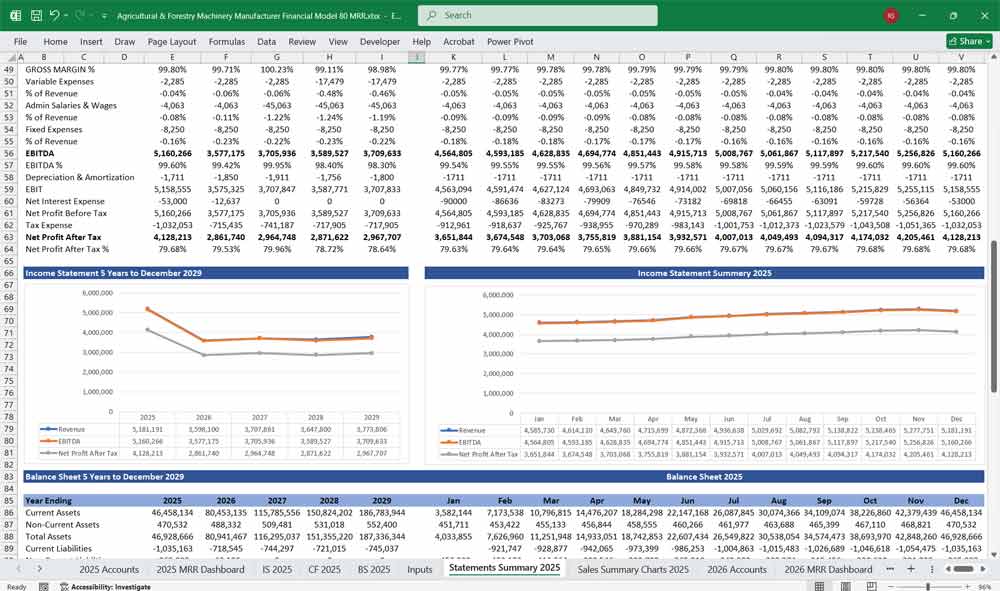Click the Undo icon

[x=55, y=15]
